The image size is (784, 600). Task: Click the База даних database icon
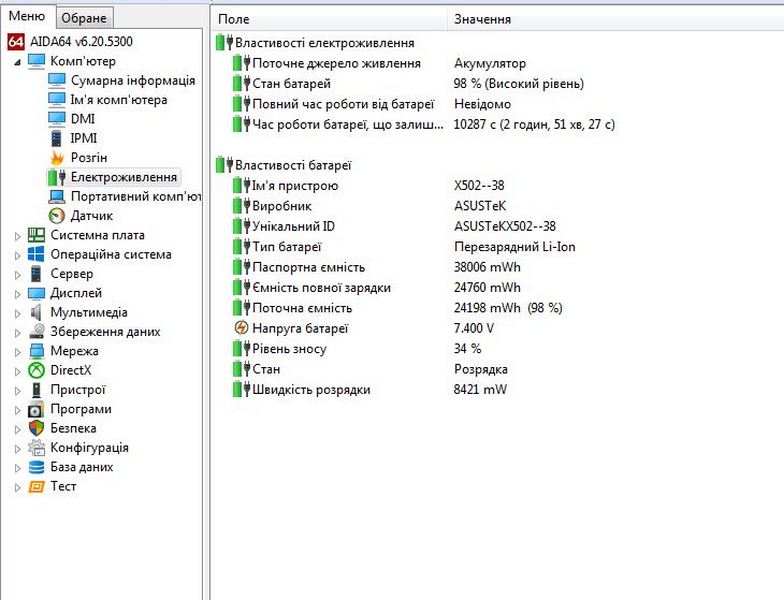pos(35,467)
